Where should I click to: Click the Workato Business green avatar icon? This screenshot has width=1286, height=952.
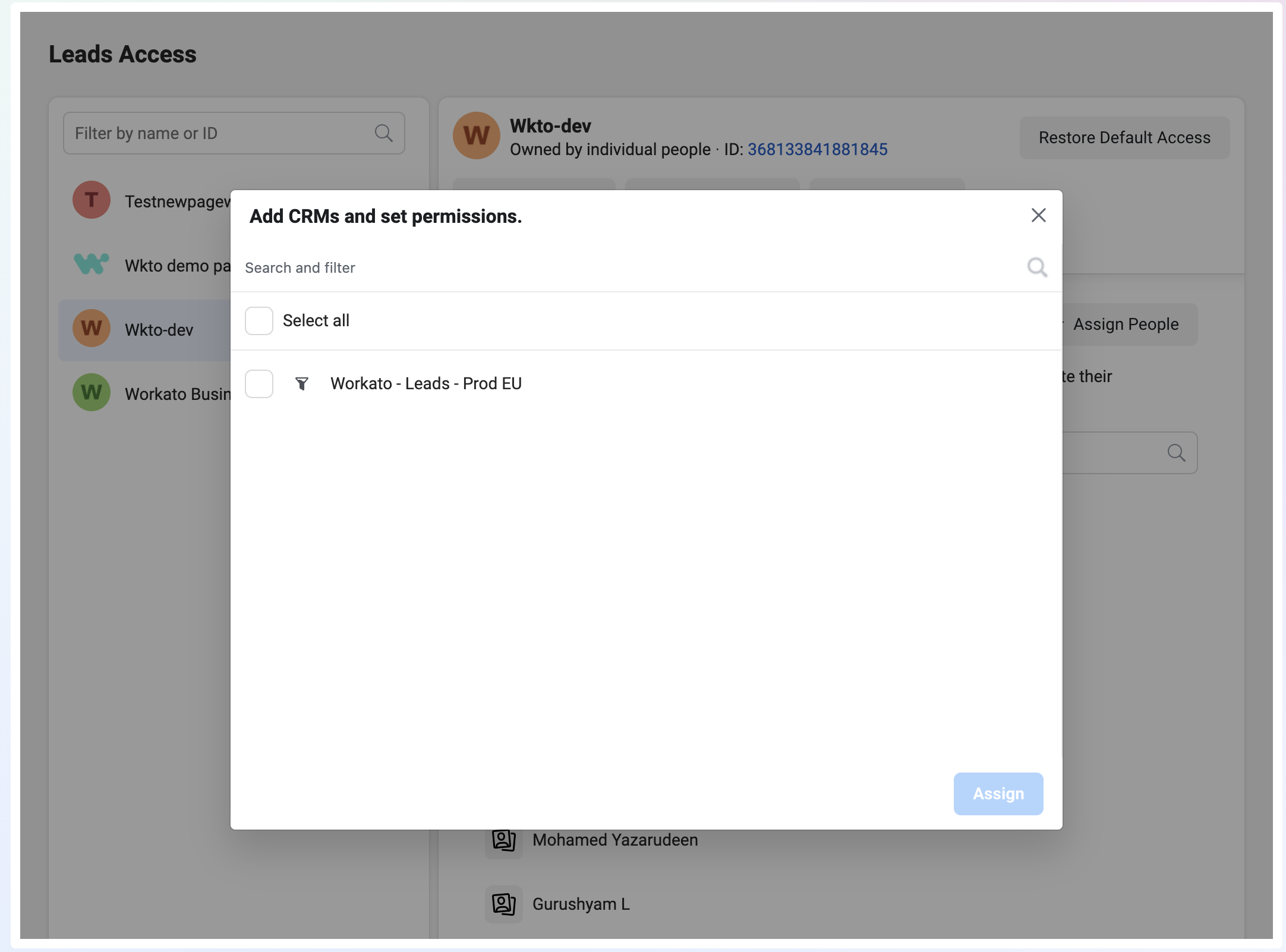(x=90, y=392)
